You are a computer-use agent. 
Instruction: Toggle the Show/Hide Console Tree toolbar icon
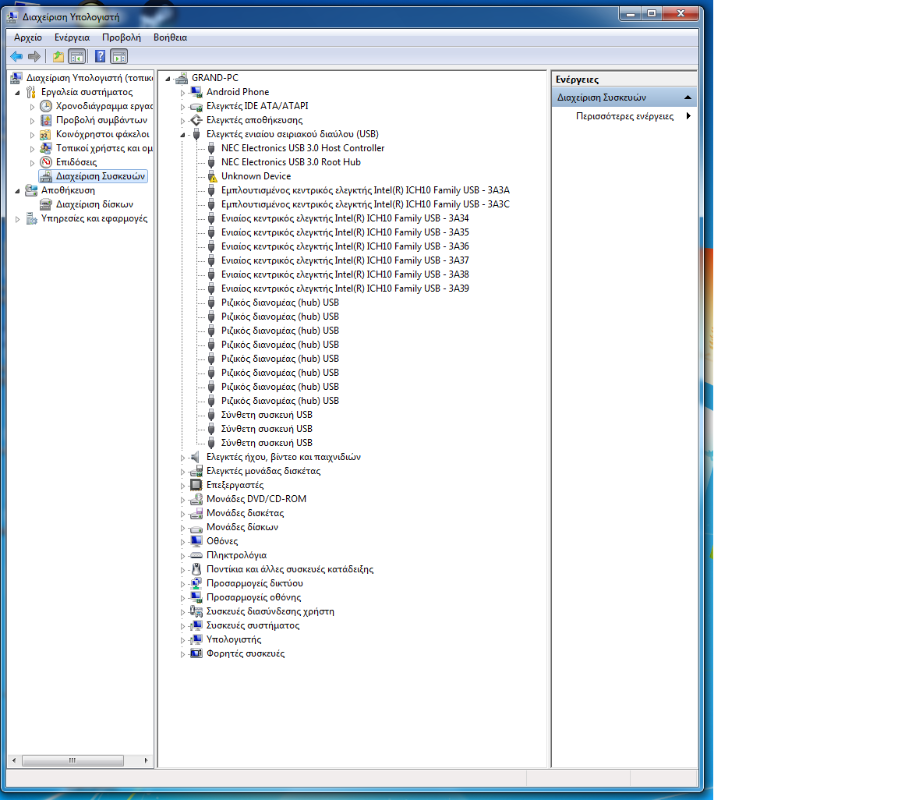[77, 57]
